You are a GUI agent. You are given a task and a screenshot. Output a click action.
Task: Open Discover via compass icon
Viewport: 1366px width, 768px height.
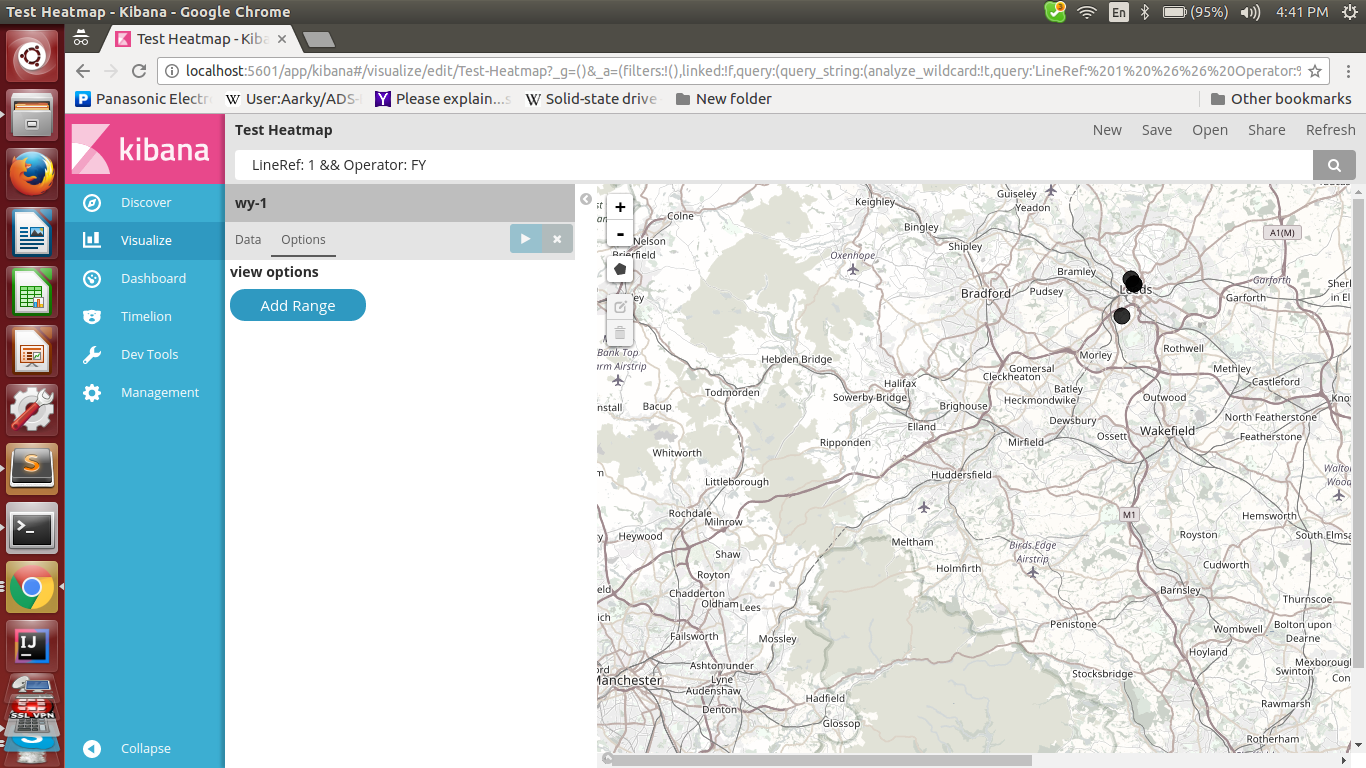click(92, 202)
